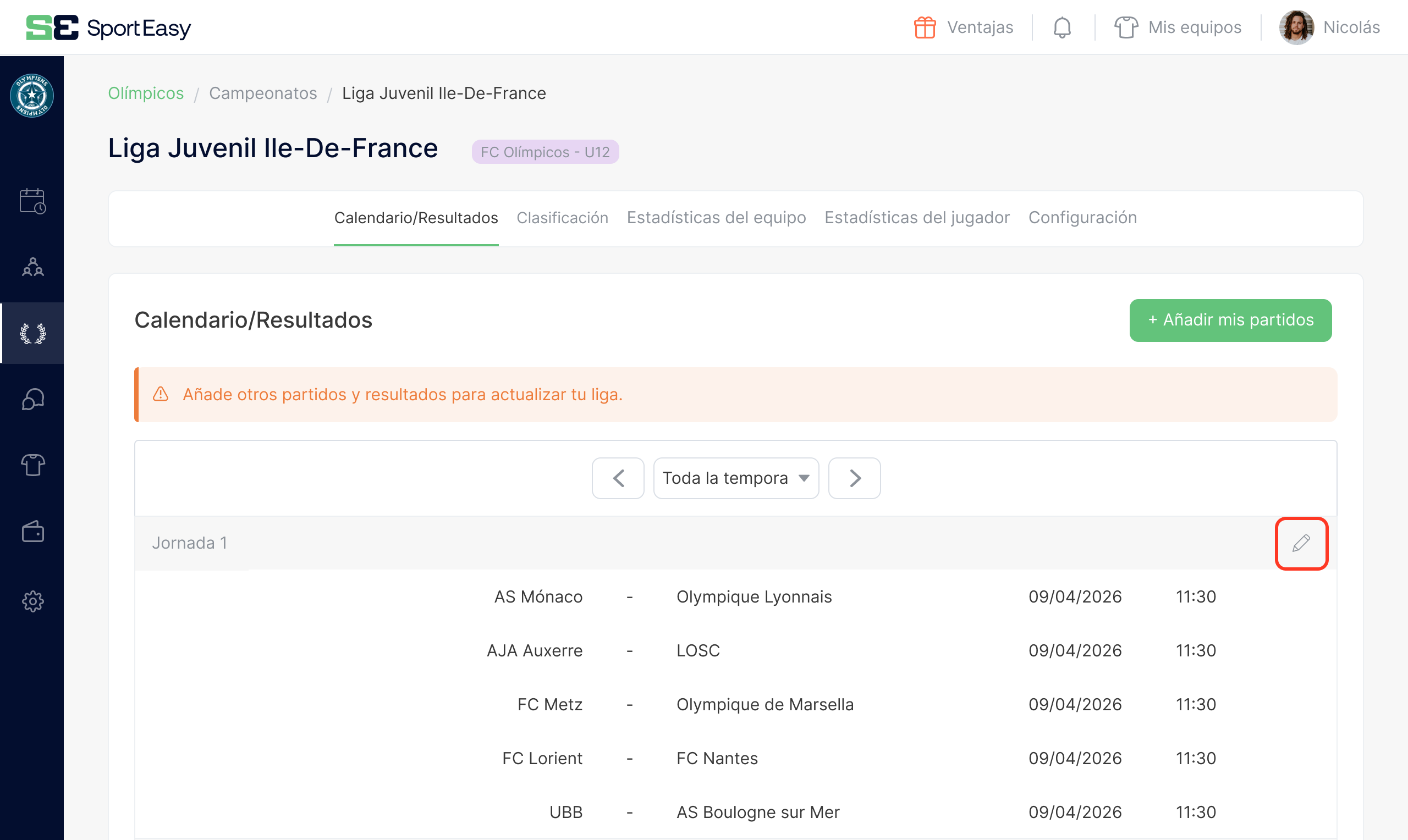The image size is (1408, 840).
Task: Click the Ventajas gift icon
Action: 925,27
